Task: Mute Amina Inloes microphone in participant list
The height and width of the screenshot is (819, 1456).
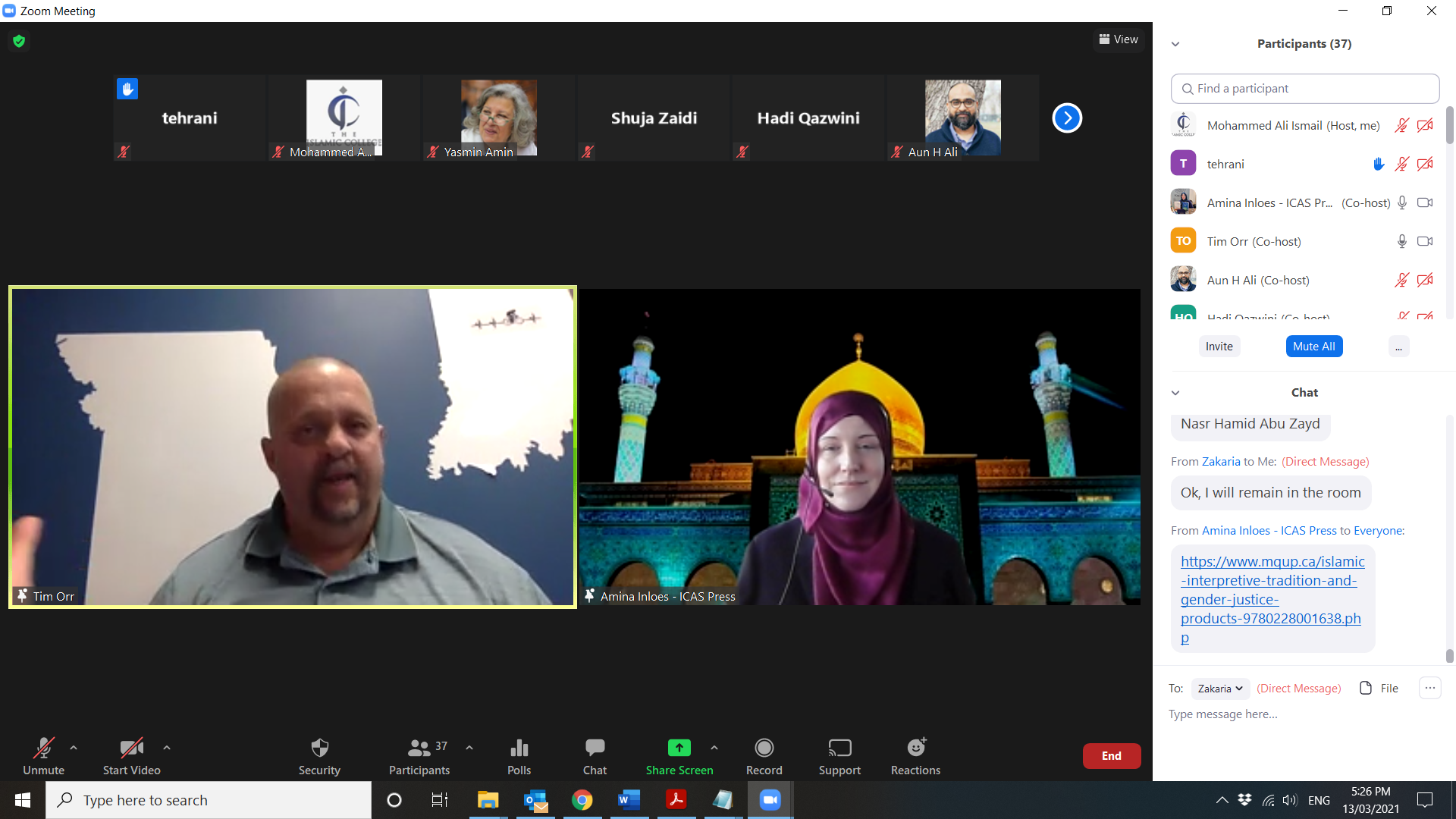Action: 1402,202
